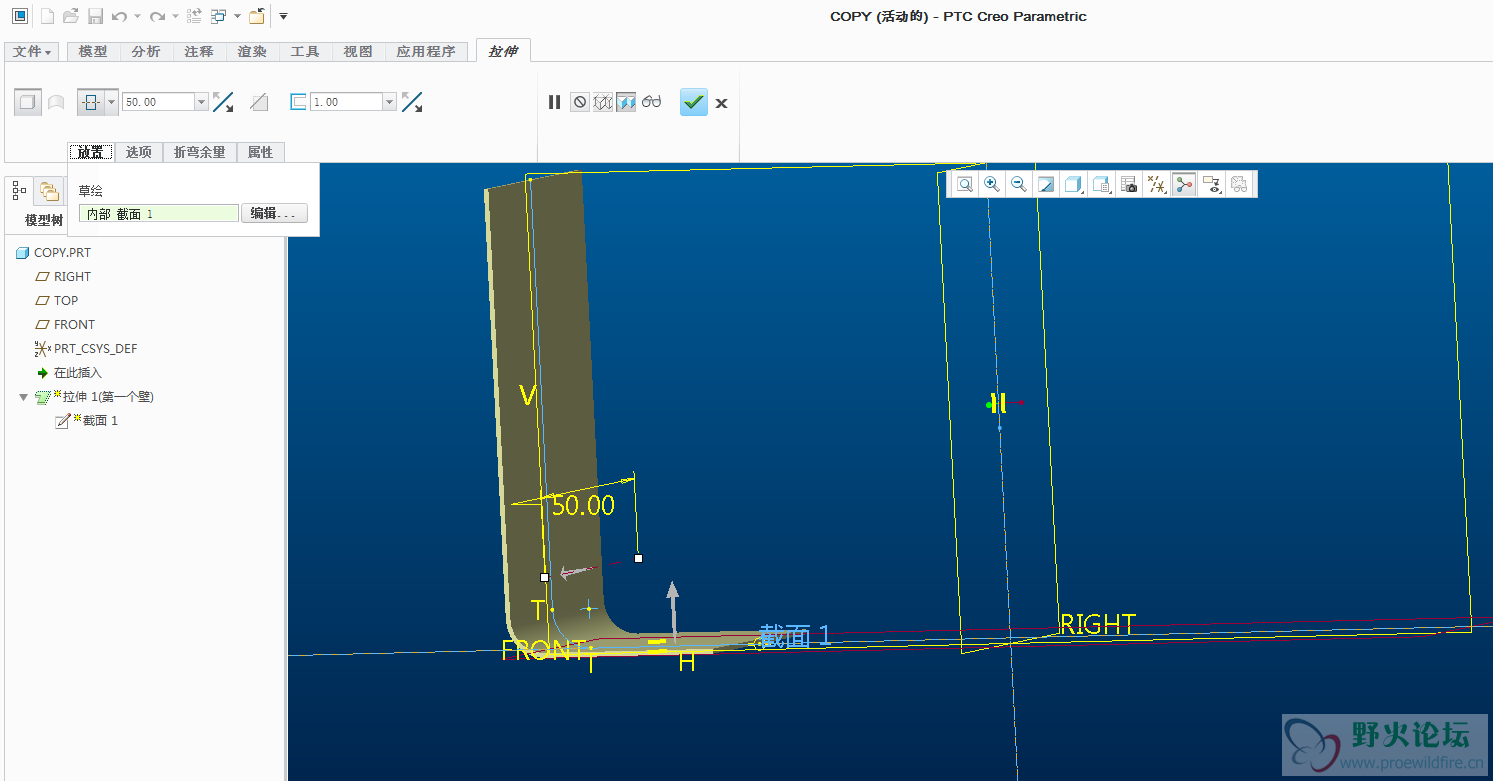Viewport: 1493px width, 781px height.
Task: Open the 选项 options panel tab
Action: point(138,152)
